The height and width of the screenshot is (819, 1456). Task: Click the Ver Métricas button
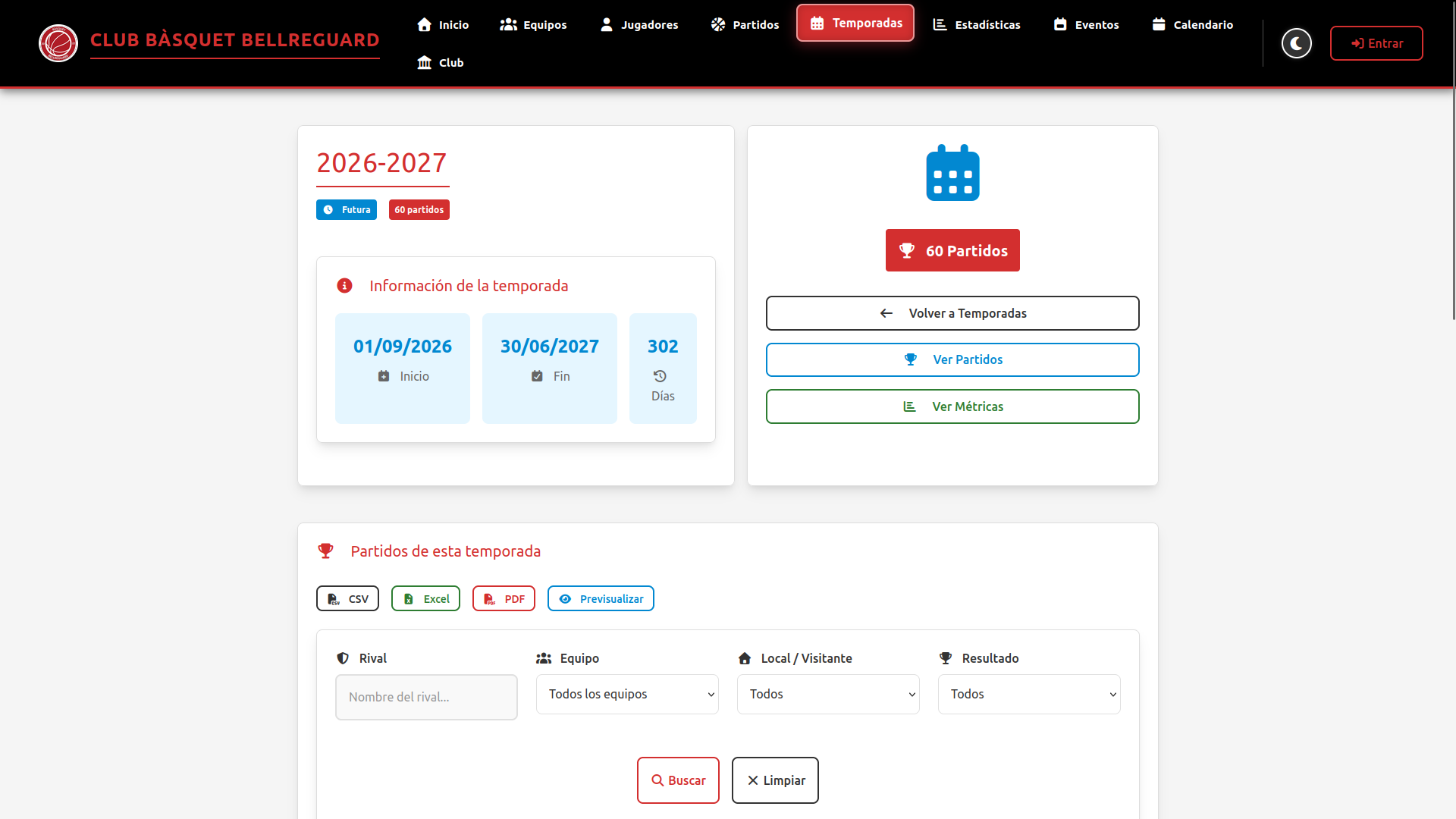point(952,406)
